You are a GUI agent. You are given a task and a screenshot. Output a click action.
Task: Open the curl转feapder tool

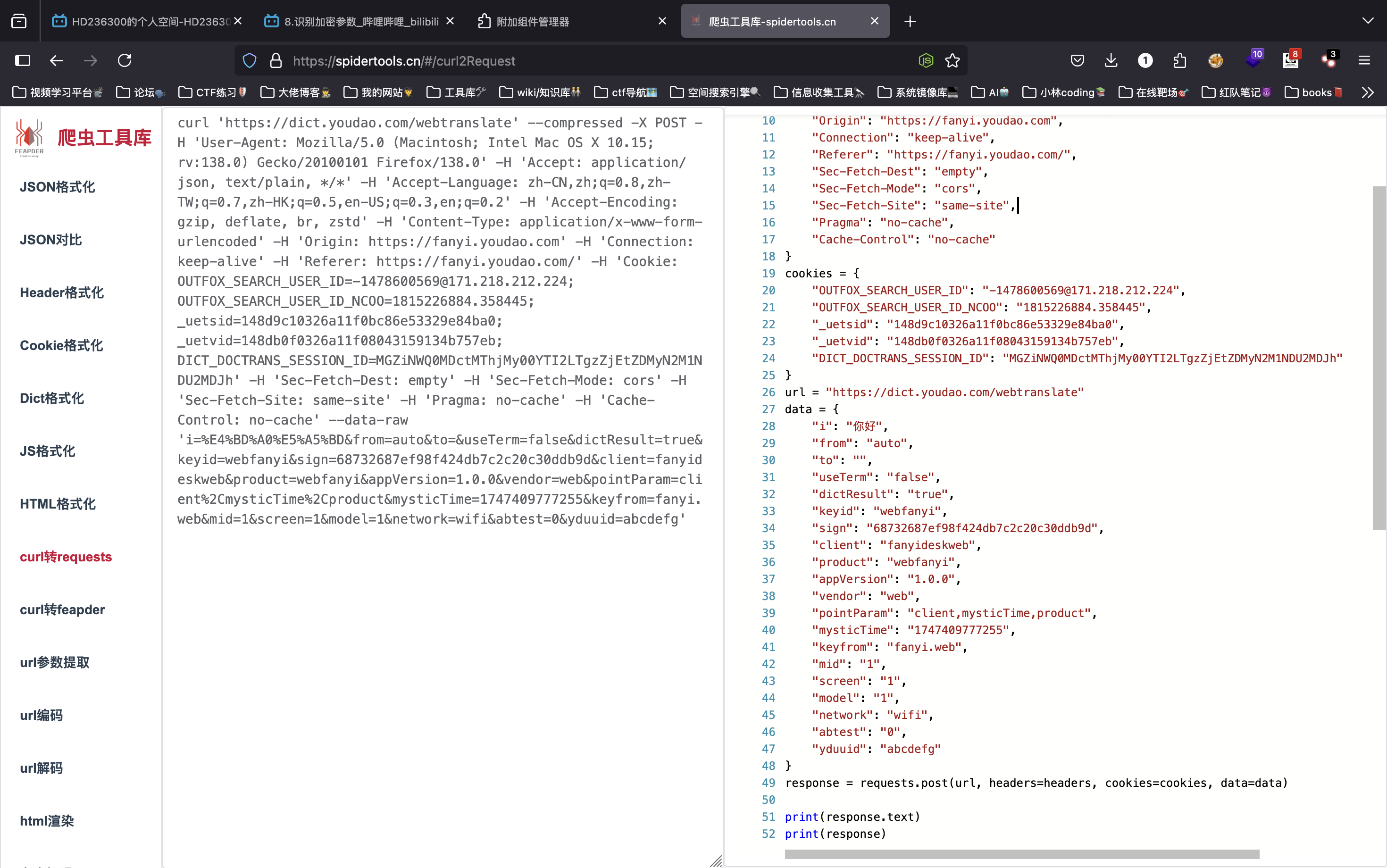[x=62, y=609]
